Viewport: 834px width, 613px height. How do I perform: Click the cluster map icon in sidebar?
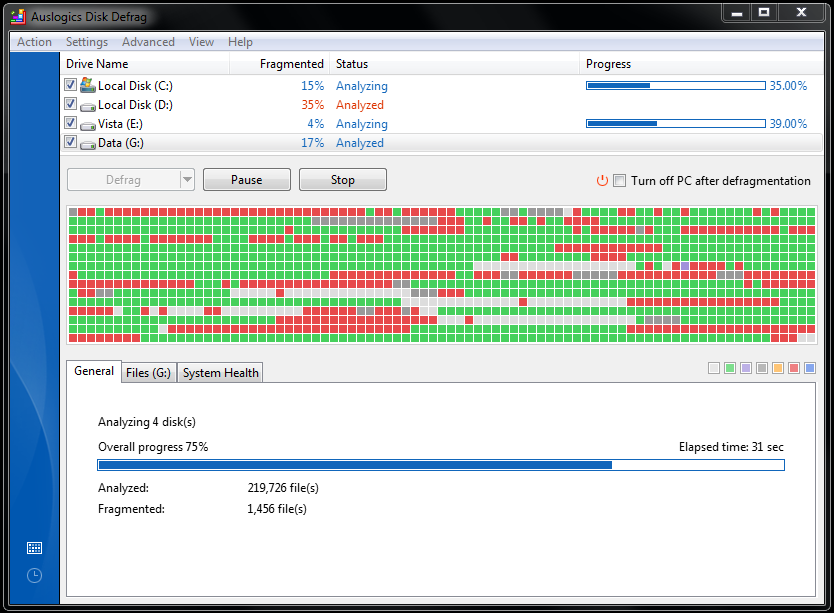click(35, 548)
